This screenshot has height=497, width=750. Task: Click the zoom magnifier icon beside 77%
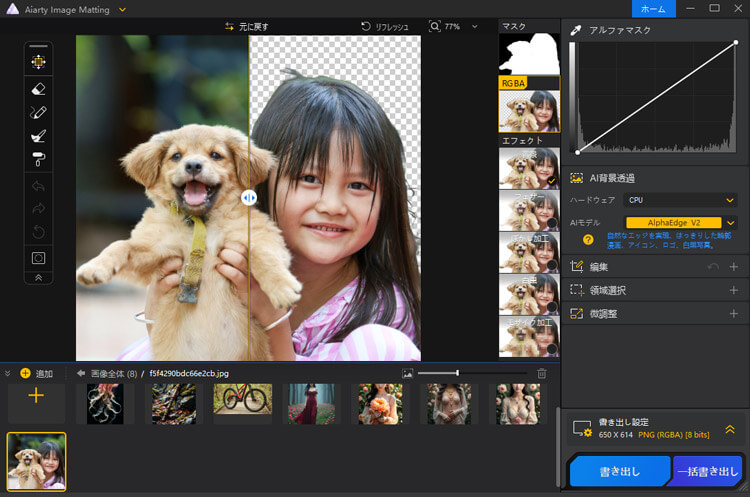pyautogui.click(x=434, y=26)
